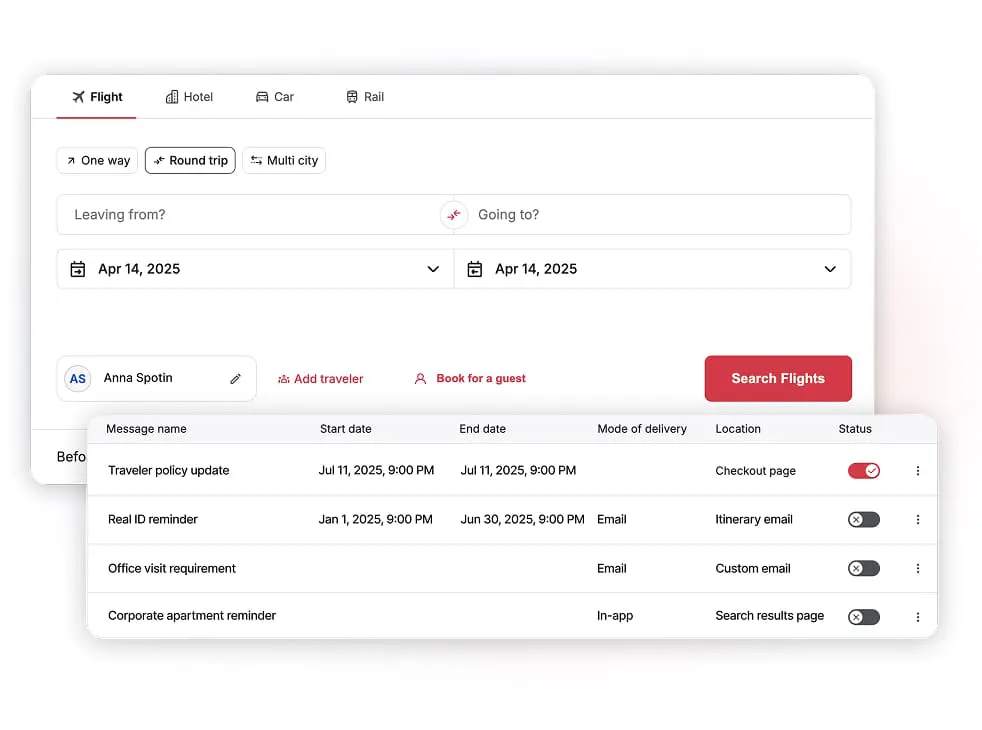Switch to the Hotel tab
The image size is (982, 730).
(x=189, y=97)
